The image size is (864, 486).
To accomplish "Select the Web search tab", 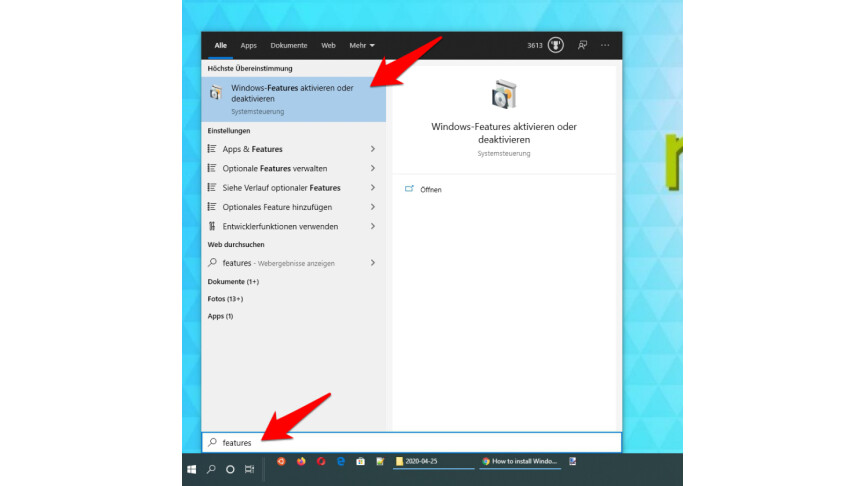I will [x=328, y=45].
